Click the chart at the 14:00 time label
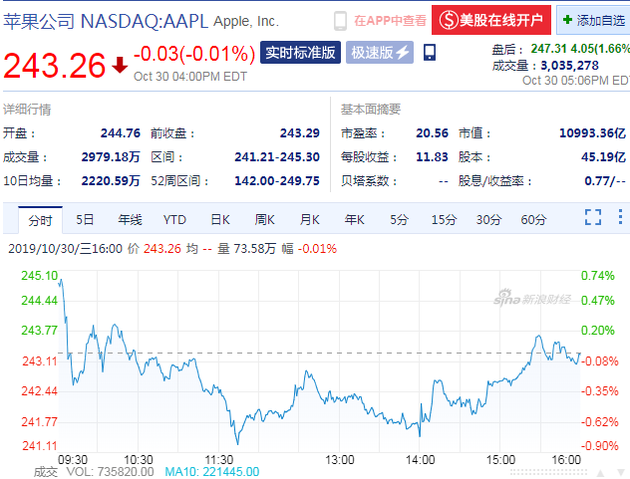Image resolution: width=630 pixels, height=479 pixels. coord(420,459)
